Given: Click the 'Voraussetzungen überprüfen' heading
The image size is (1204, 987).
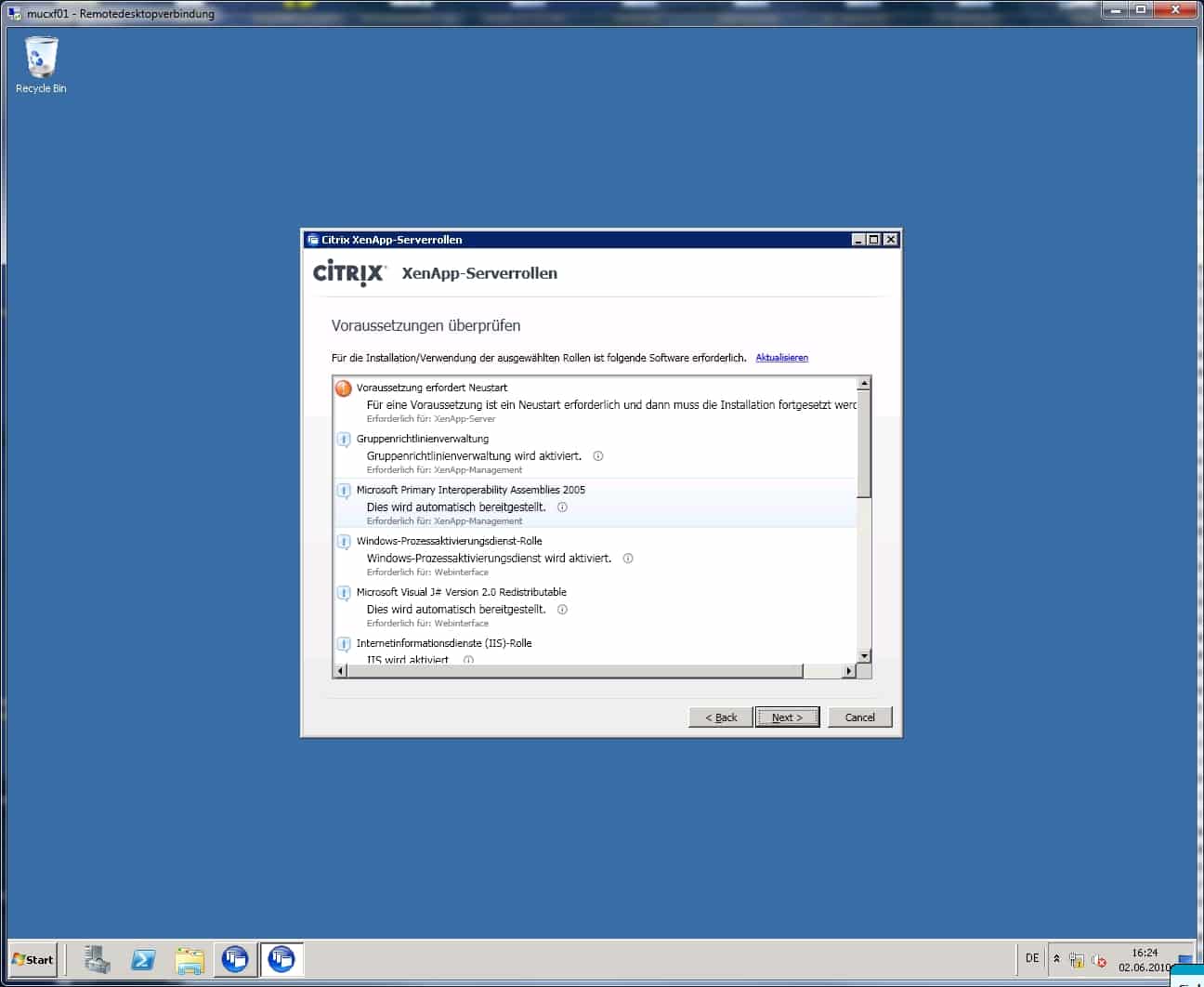Looking at the screenshot, I should 425,326.
